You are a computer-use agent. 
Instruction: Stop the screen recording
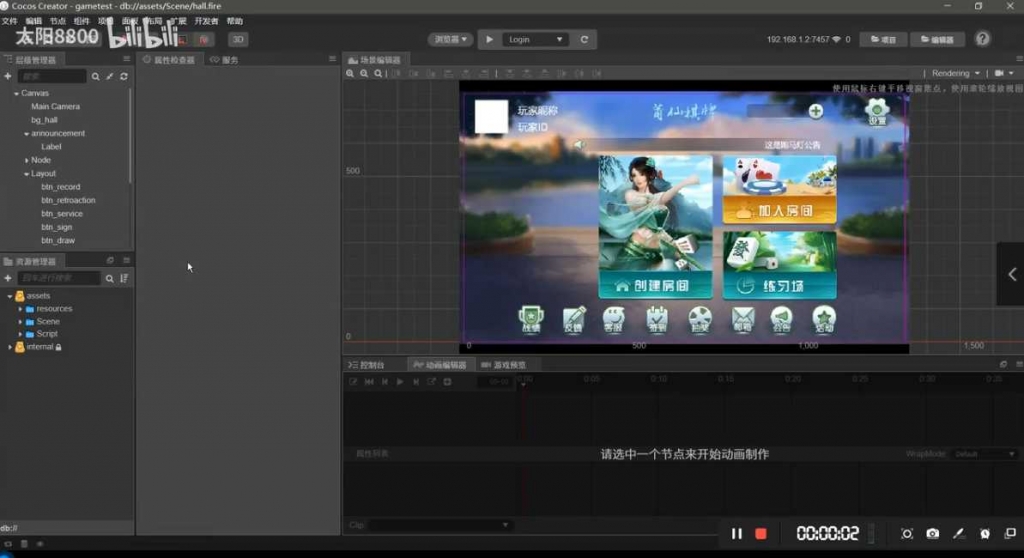pyautogui.click(x=761, y=534)
